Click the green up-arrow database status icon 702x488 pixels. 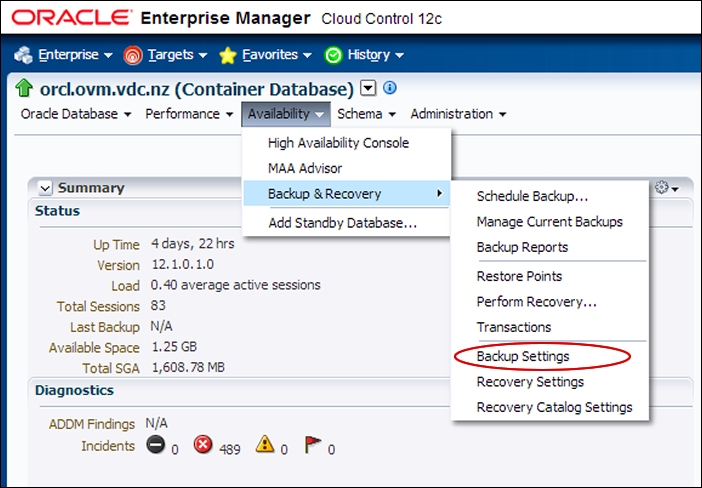24,88
